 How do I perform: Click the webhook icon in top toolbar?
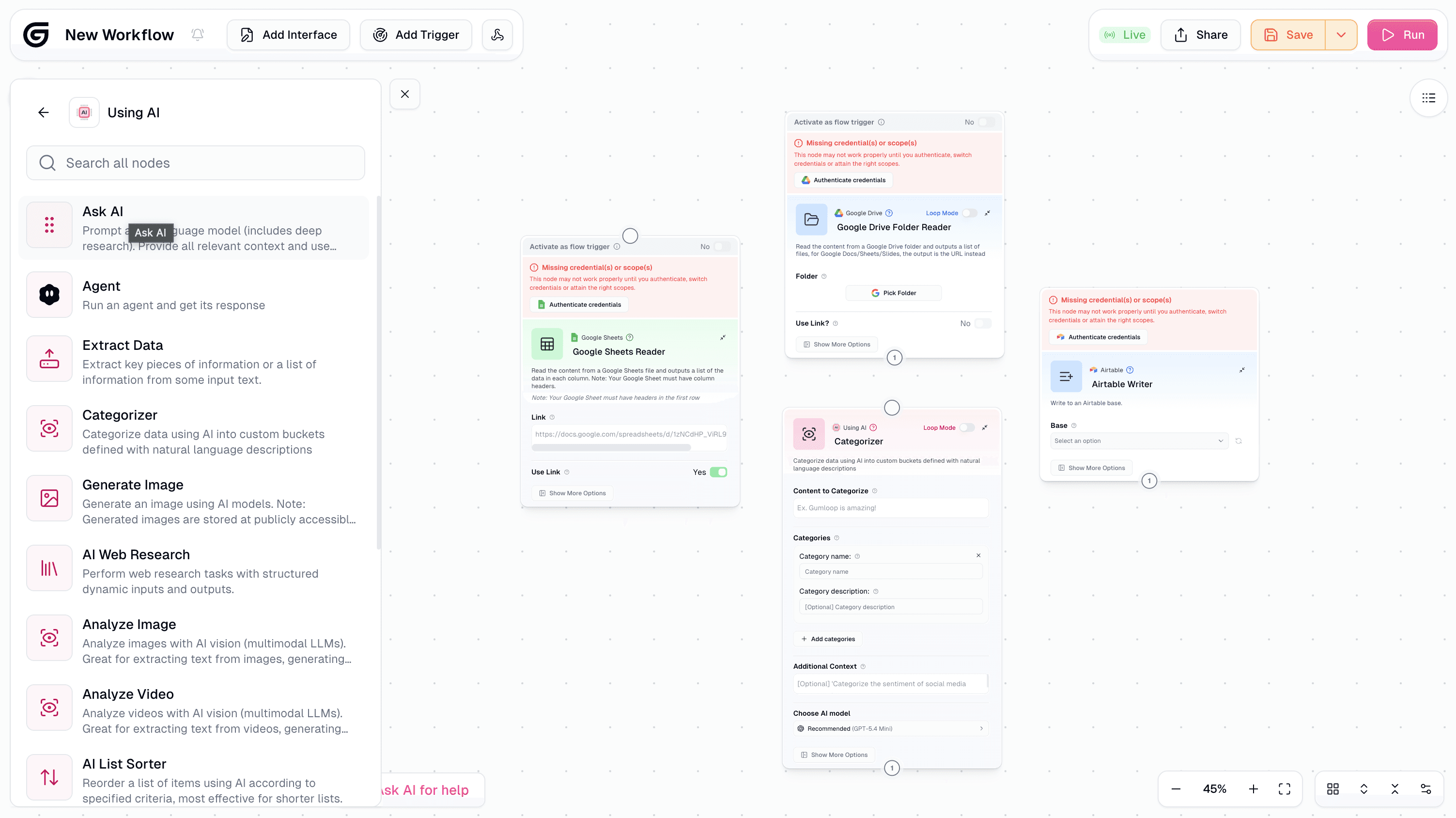tap(497, 35)
